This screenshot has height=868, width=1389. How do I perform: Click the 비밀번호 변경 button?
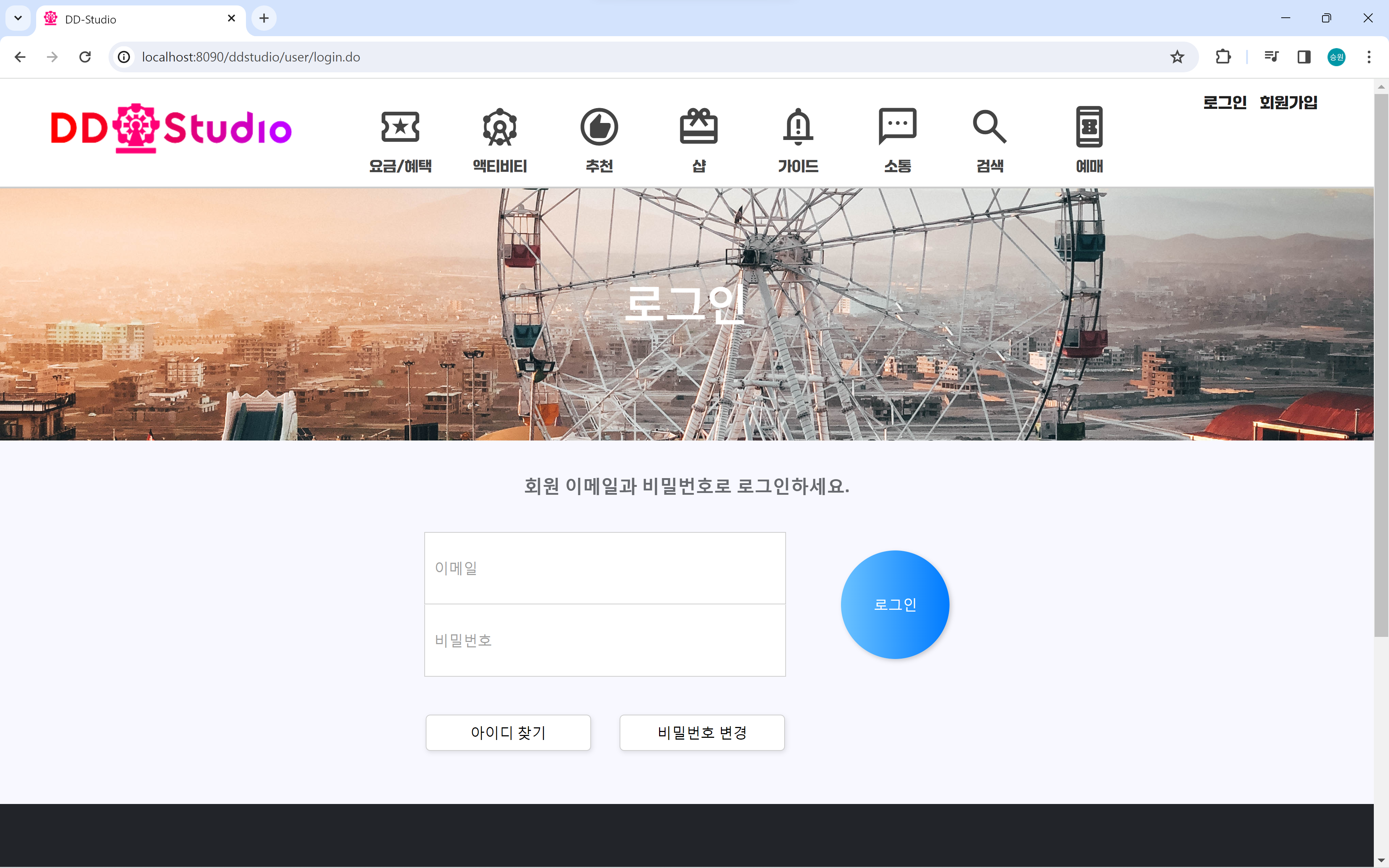click(702, 732)
